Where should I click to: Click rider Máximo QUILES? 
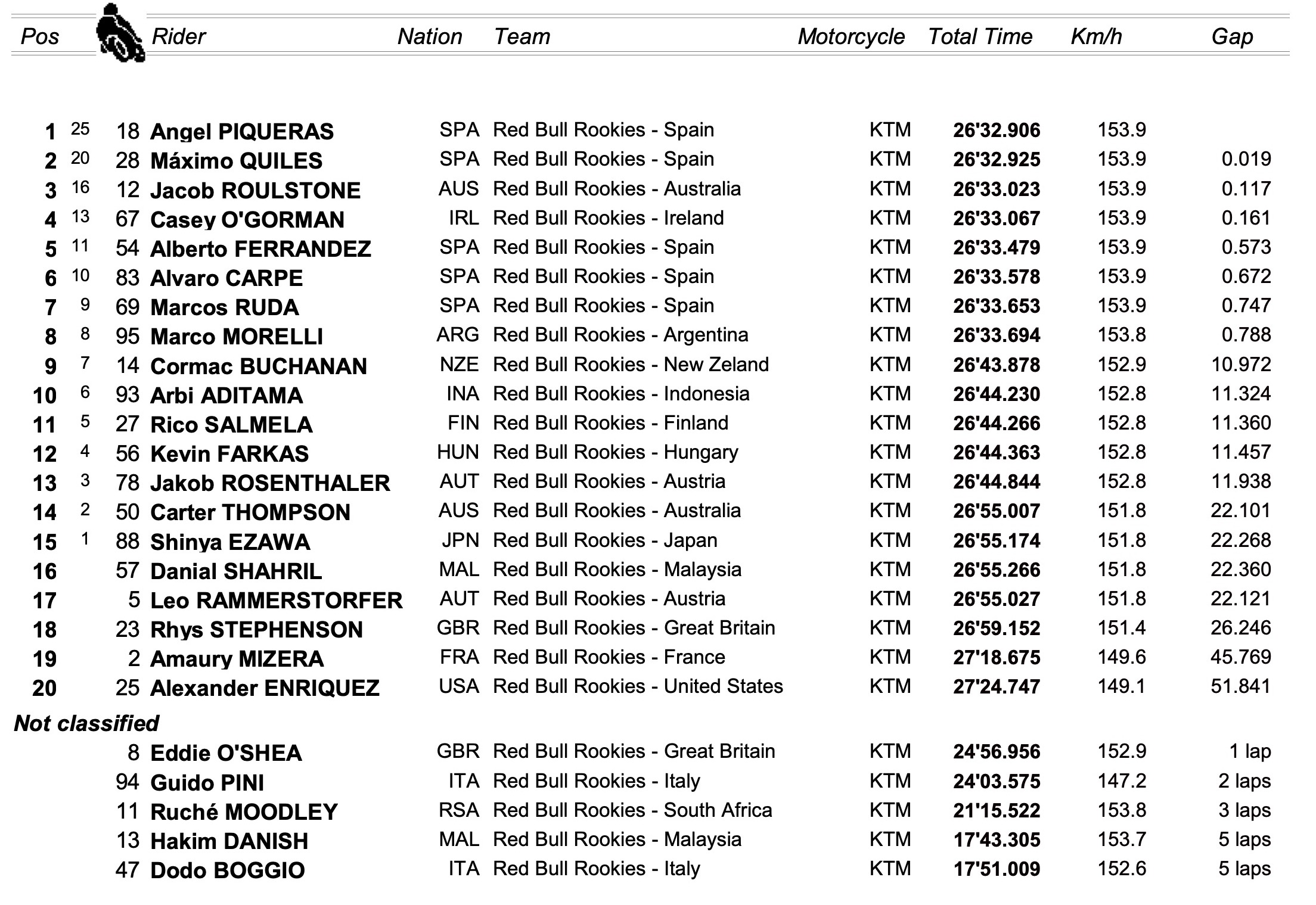(x=237, y=161)
